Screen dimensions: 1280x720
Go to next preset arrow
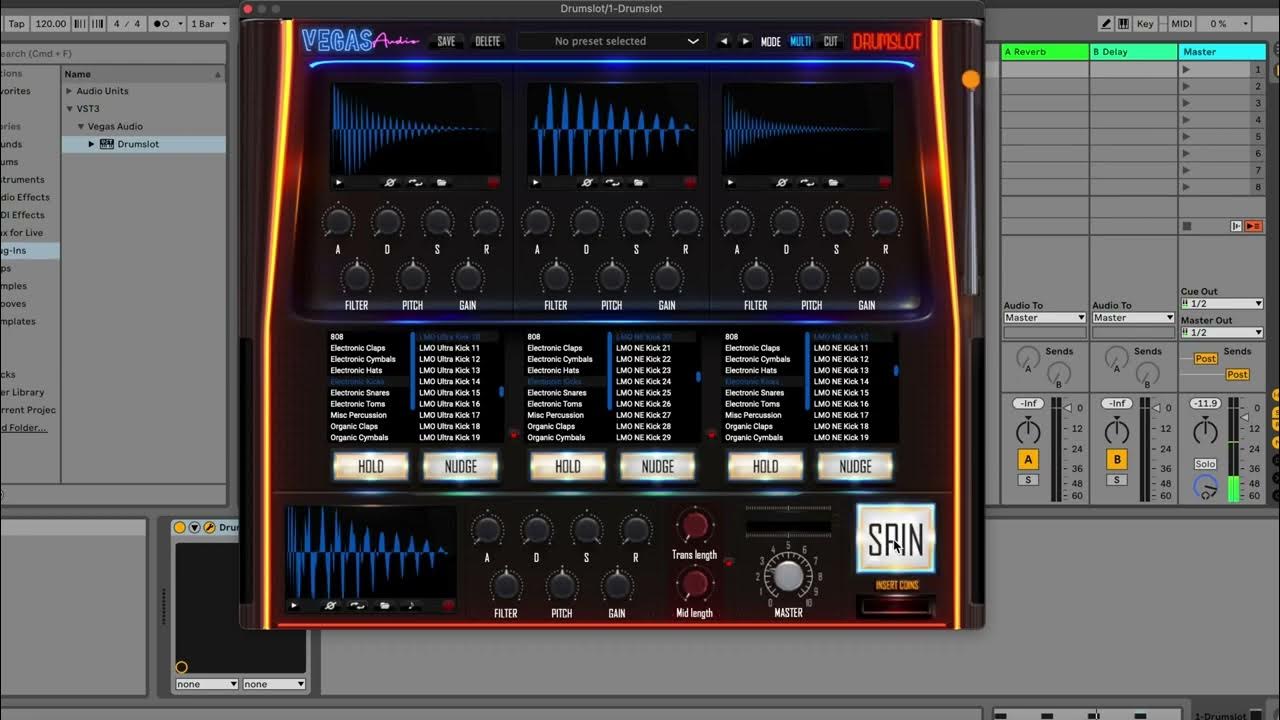(x=745, y=41)
